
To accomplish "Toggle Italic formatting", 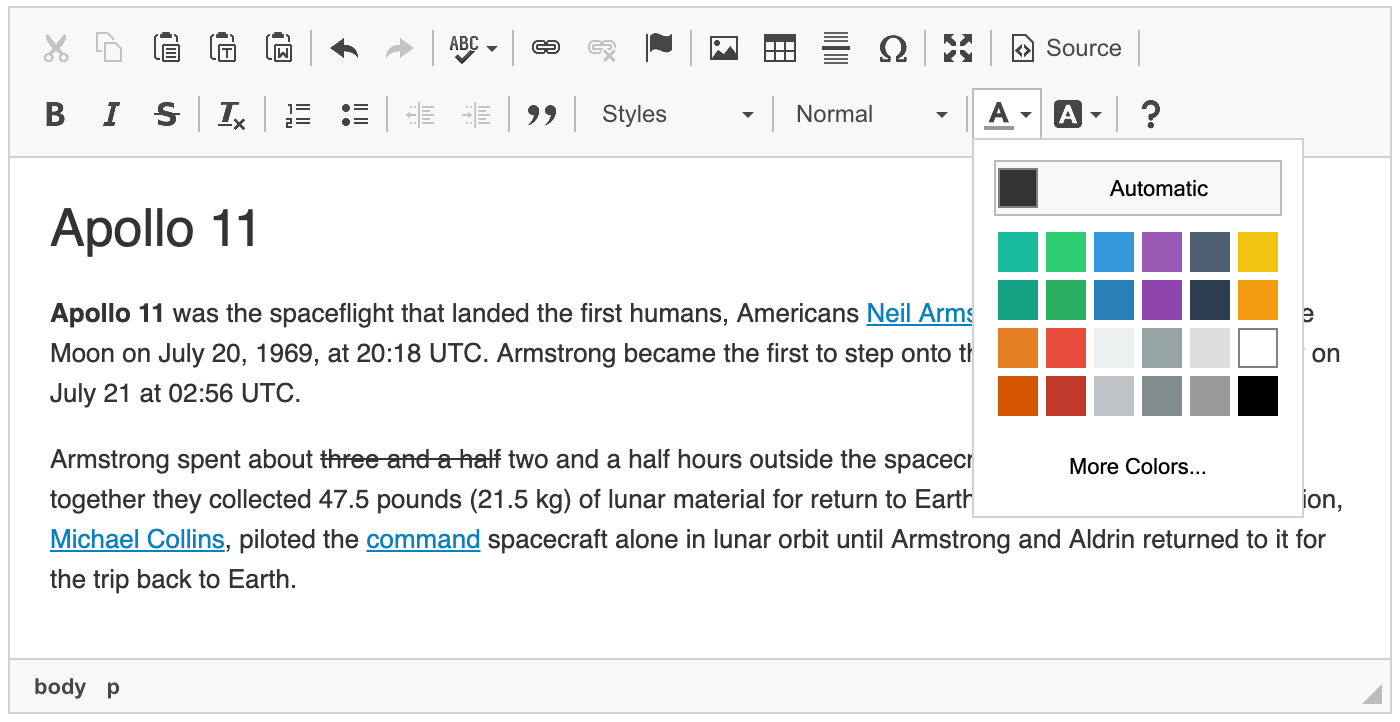I will [111, 115].
